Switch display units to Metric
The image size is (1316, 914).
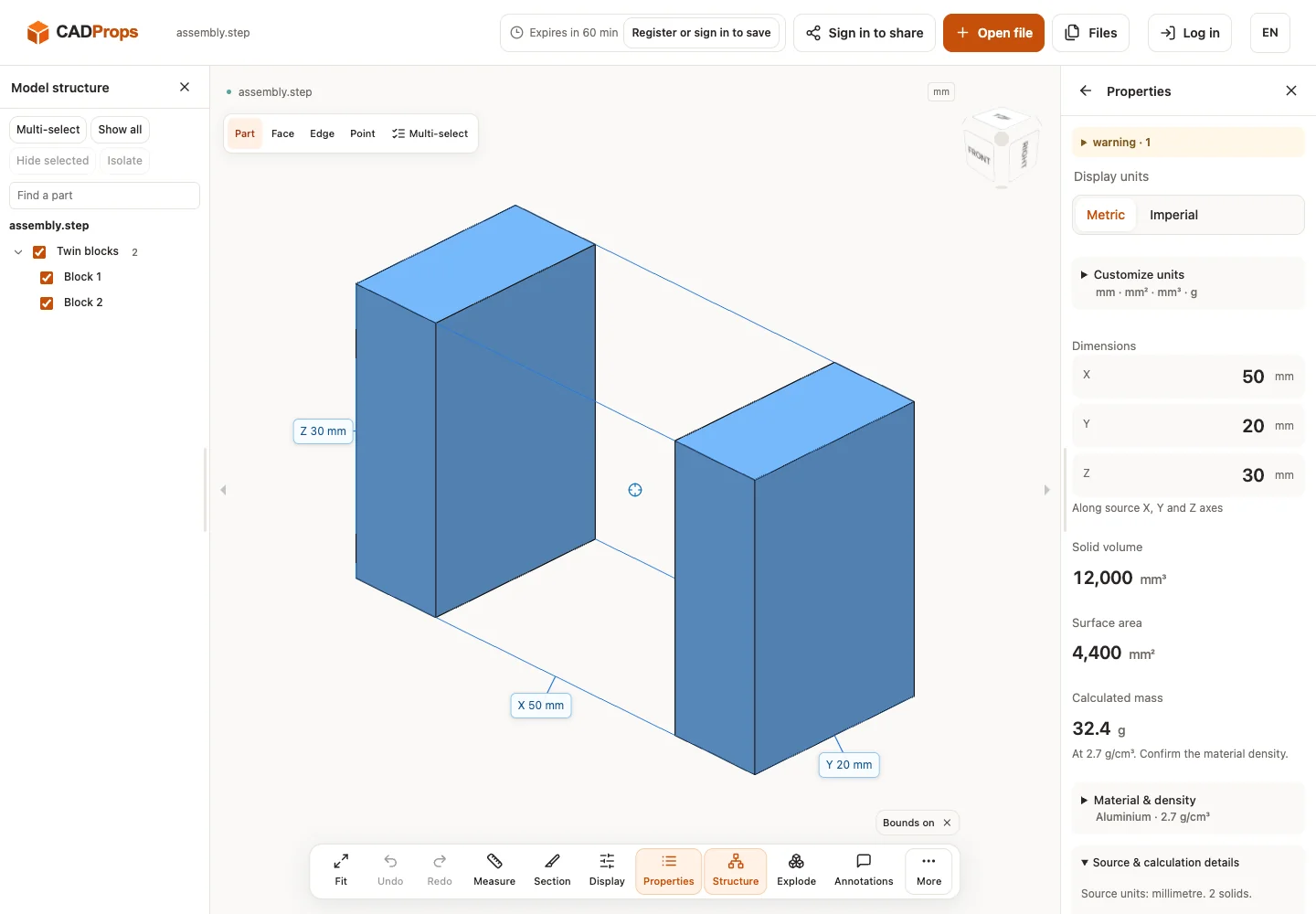(1105, 215)
